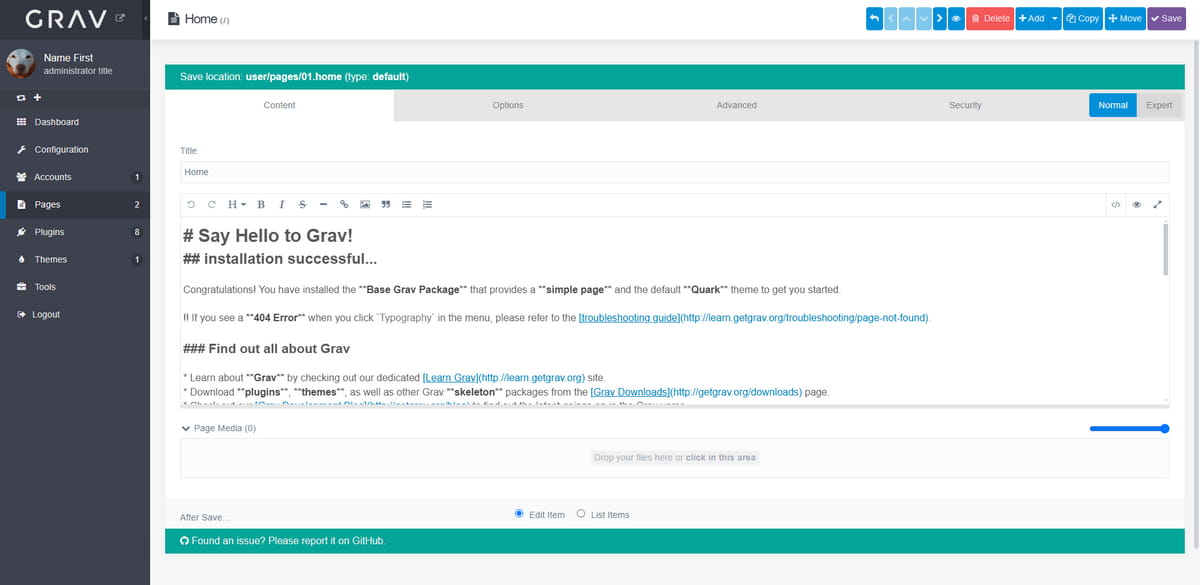The width and height of the screenshot is (1200, 585).
Task: Expand the editor to fullscreen
Action: 1157,204
